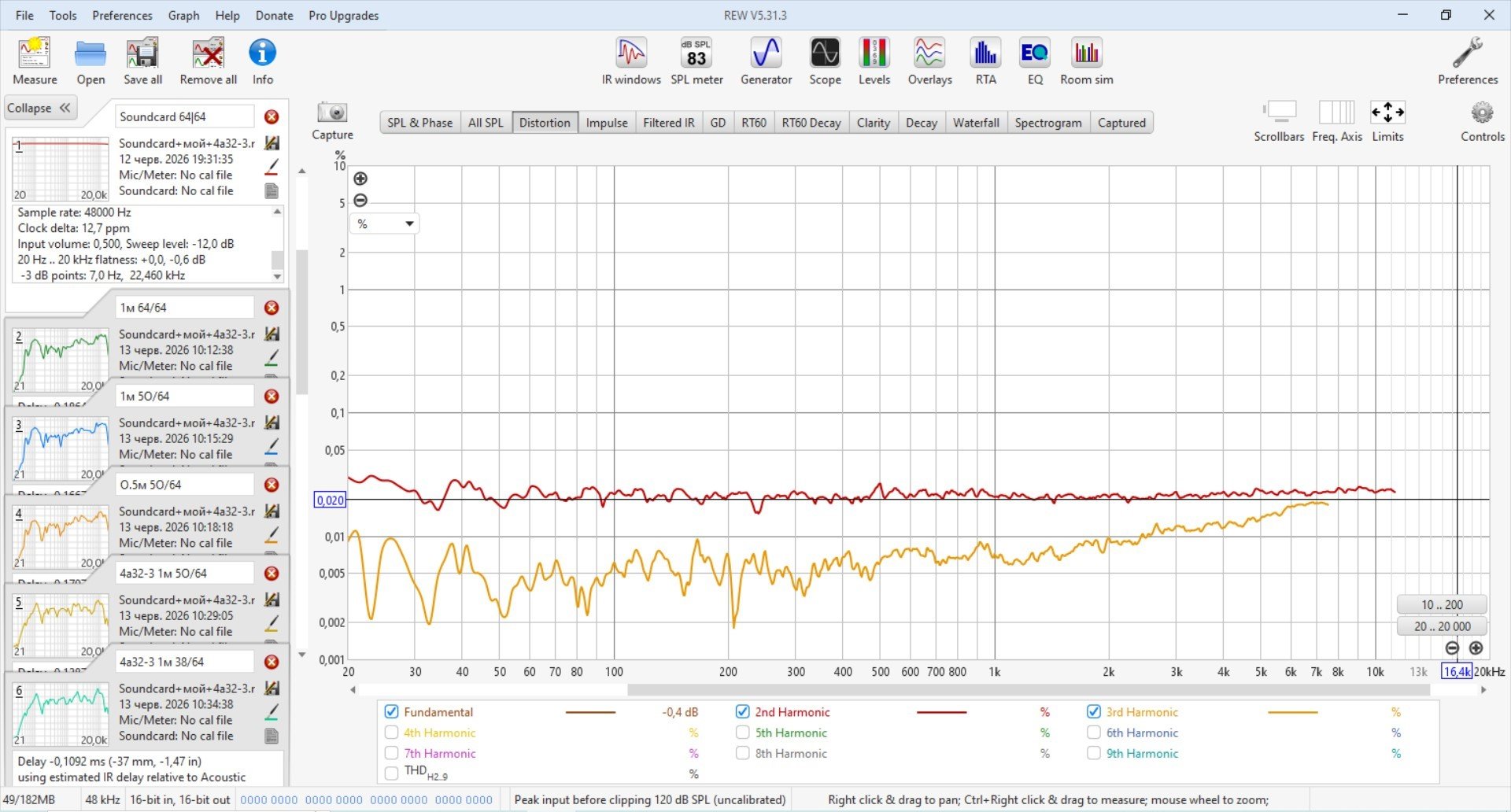The height and width of the screenshot is (812, 1511).
Task: Open graph Limits settings
Action: tap(1387, 121)
